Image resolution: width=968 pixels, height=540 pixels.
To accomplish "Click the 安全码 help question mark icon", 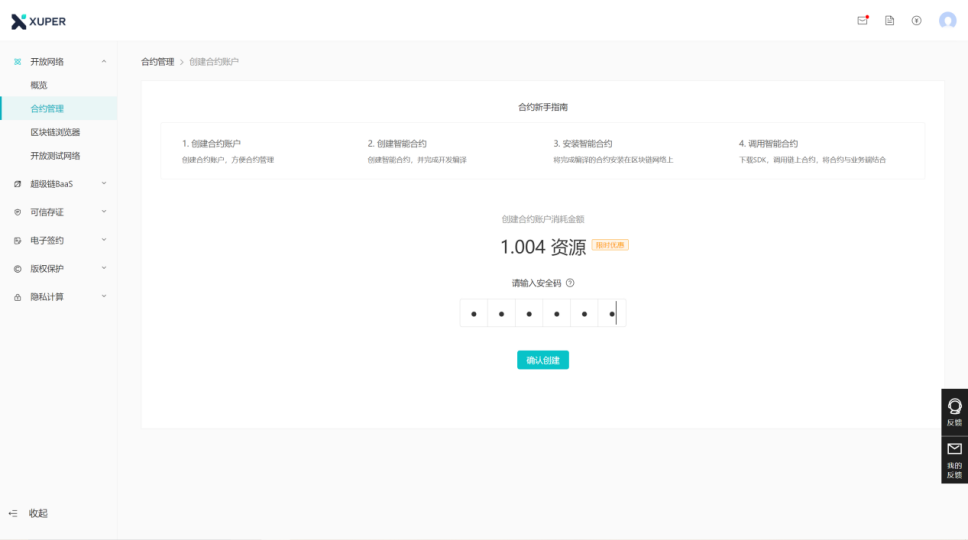I will pyautogui.click(x=570, y=283).
